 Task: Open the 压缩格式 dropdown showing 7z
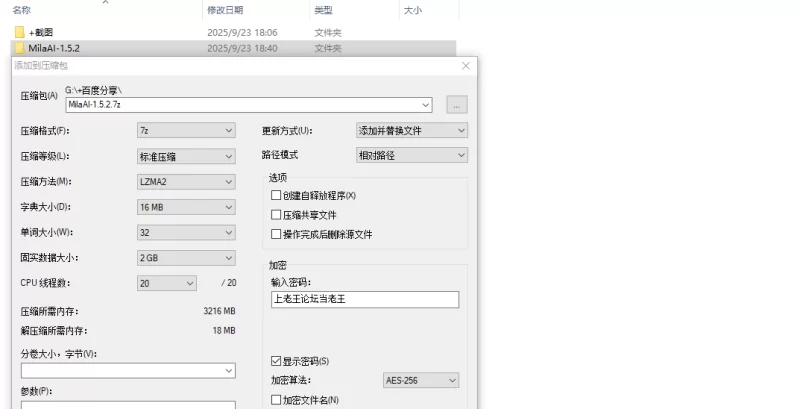coord(186,131)
